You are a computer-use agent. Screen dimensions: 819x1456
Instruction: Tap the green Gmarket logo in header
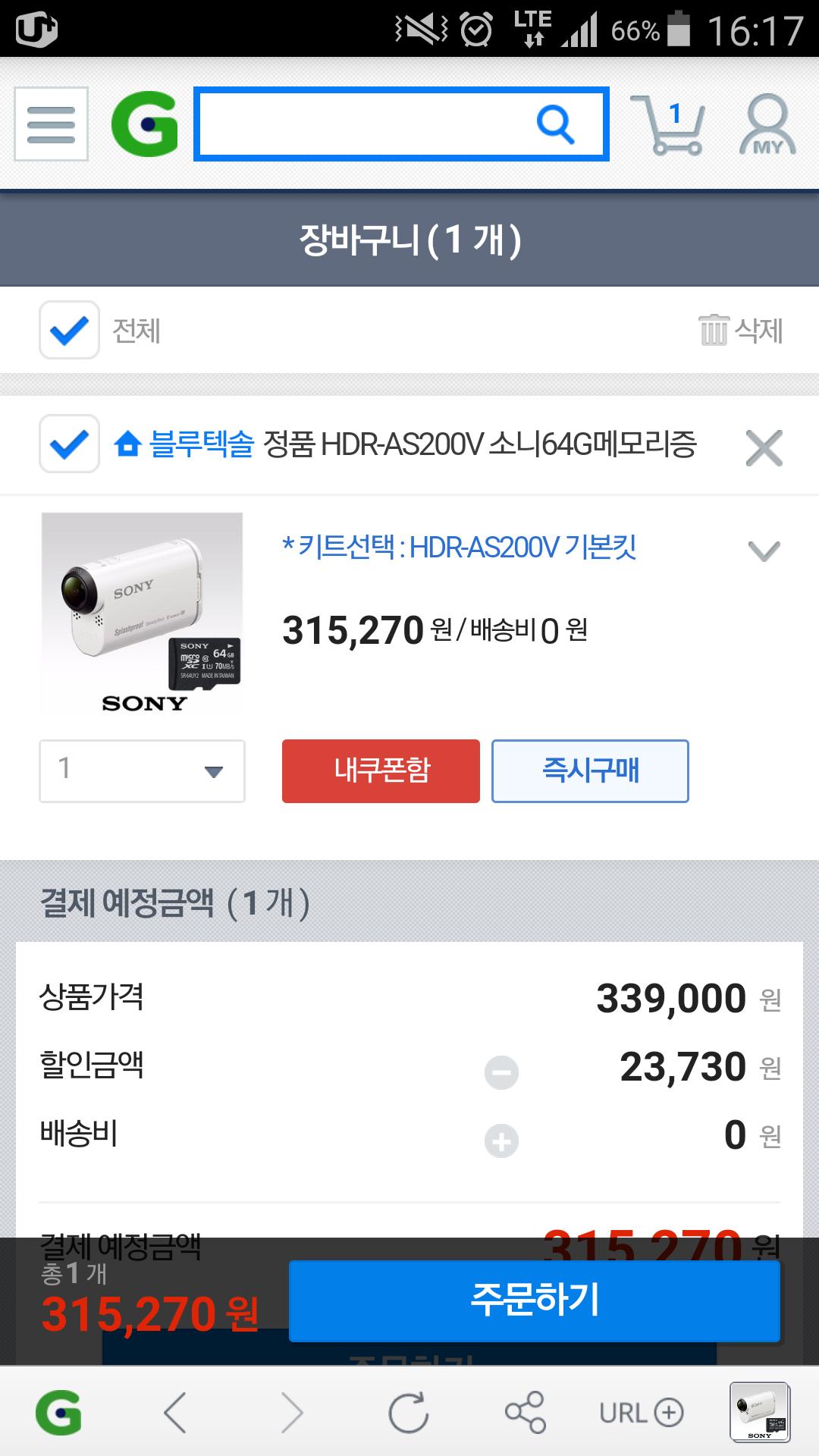tap(144, 125)
